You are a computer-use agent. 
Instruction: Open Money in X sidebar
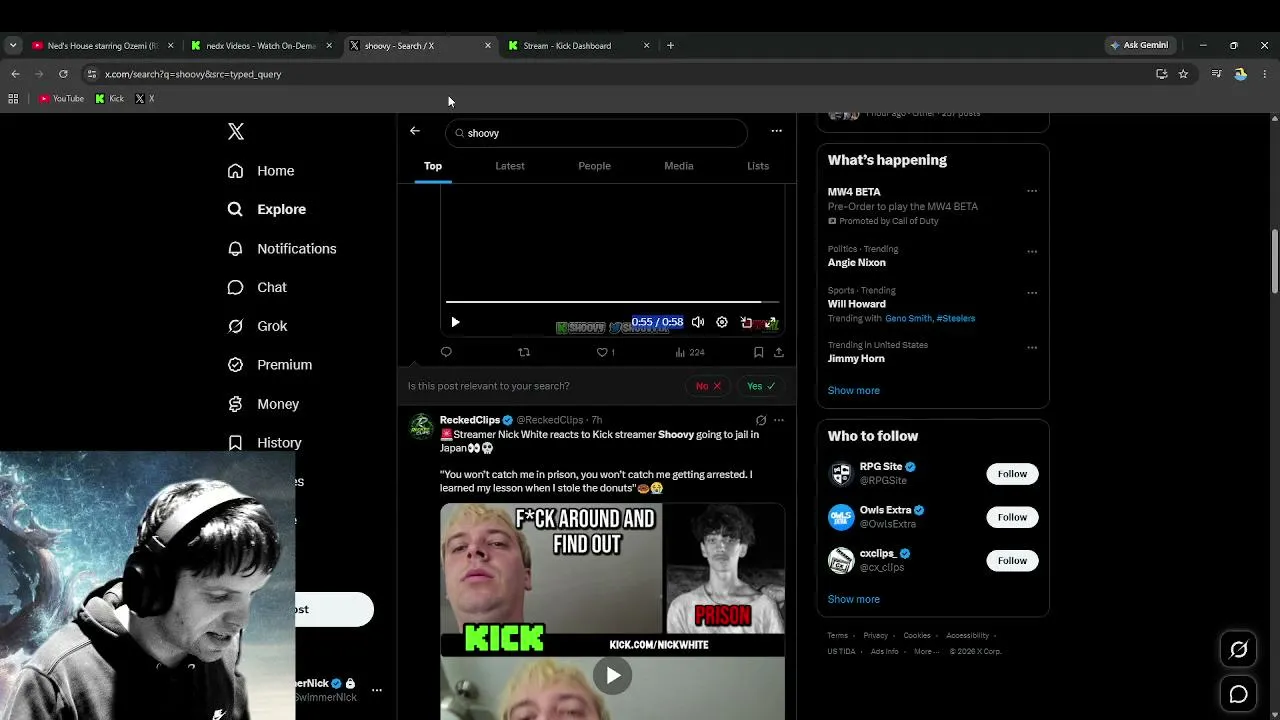coord(263,404)
